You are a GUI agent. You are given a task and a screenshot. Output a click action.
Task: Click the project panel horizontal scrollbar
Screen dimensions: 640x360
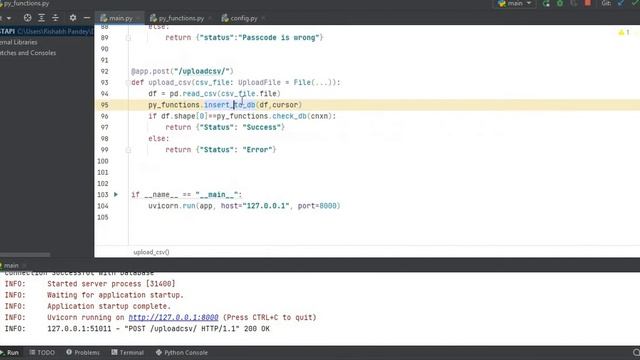25,255
